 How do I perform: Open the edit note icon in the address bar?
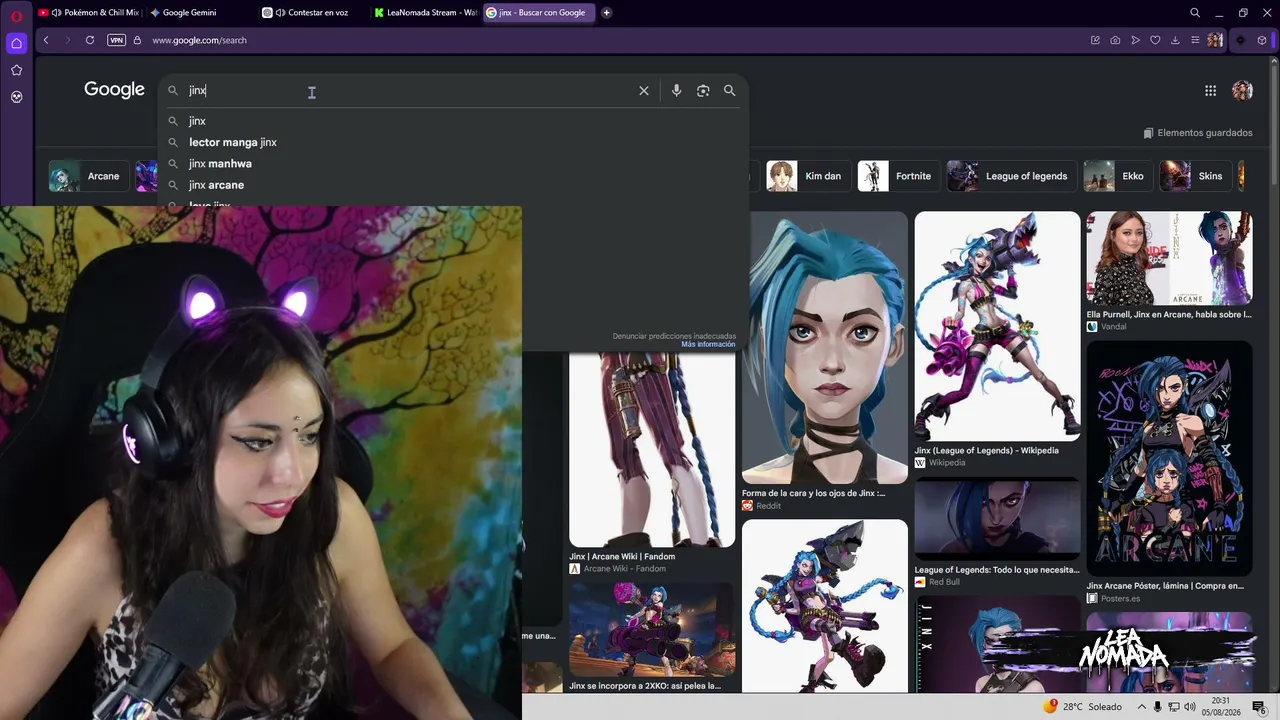pos(1095,40)
